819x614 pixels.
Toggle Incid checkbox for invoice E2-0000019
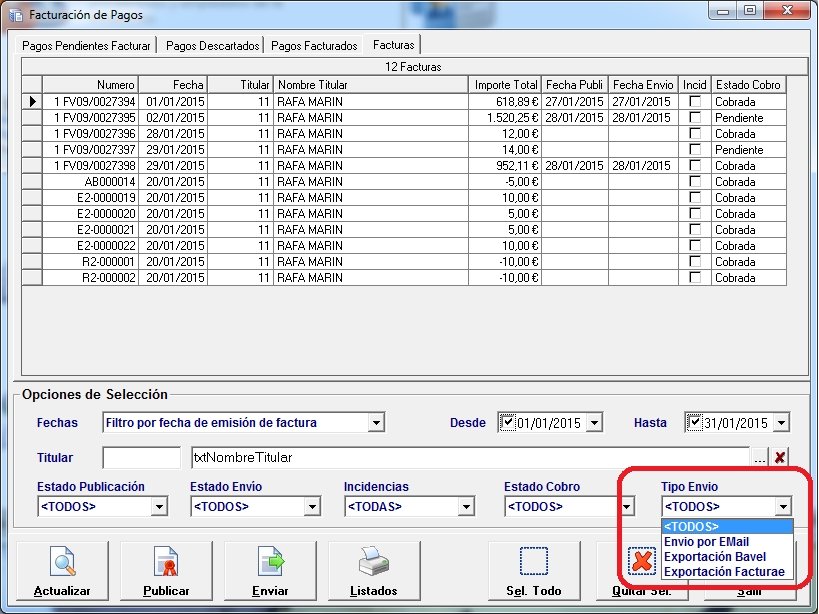pos(695,197)
